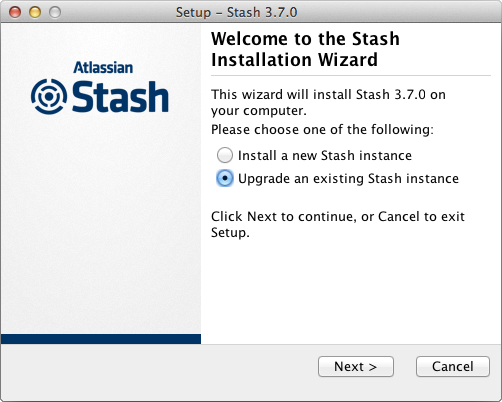The width and height of the screenshot is (502, 402).
Task: Click the Please choose one of the following prompt
Action: click(x=322, y=129)
